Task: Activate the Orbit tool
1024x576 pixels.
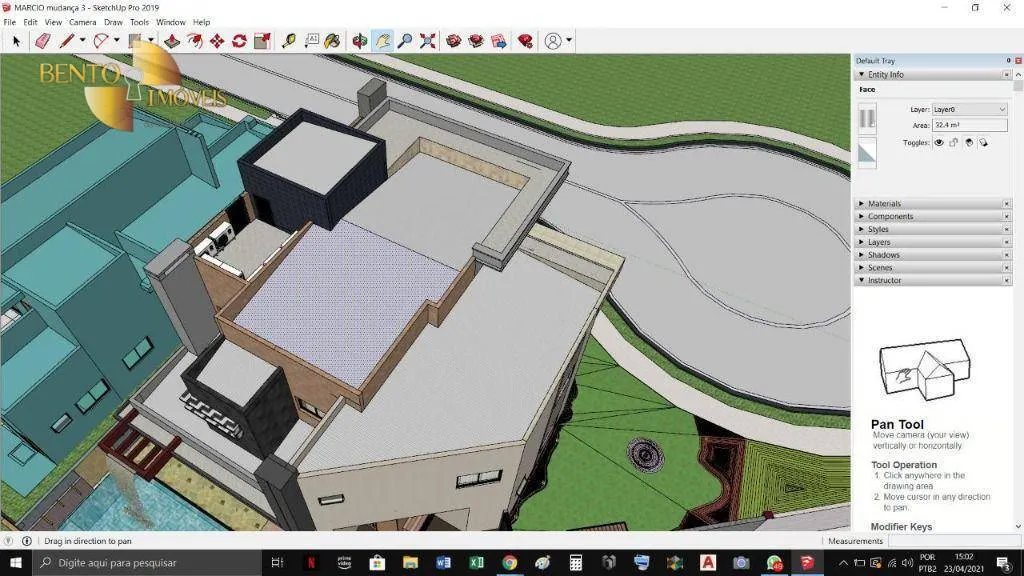Action: [359, 41]
